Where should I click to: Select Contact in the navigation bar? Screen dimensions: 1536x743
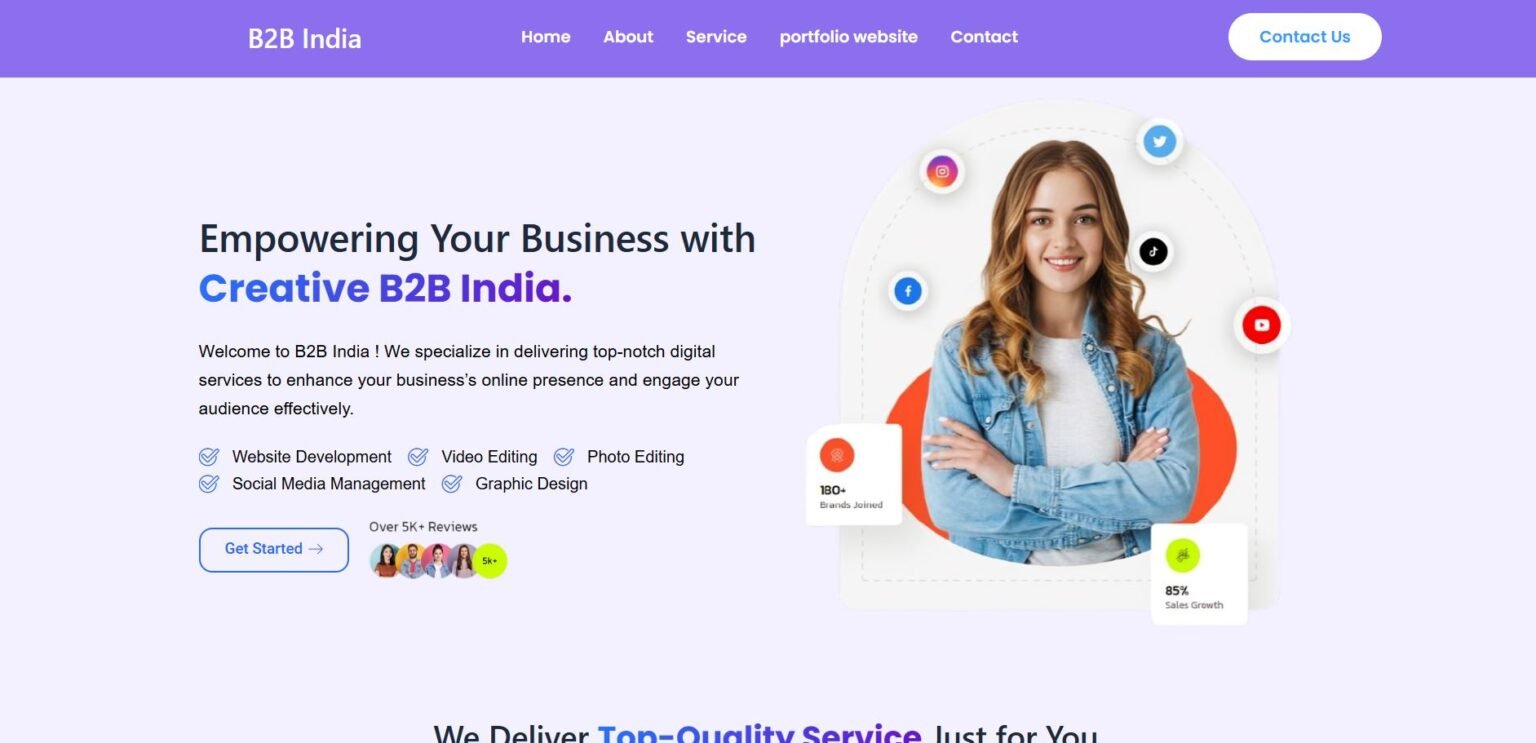(x=984, y=37)
